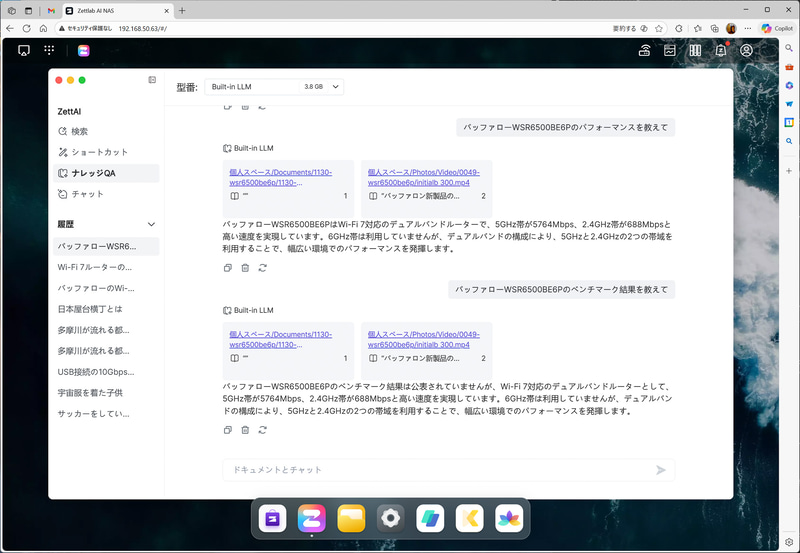Viewport: 800px width, 553px height.
Task: Open the Built-in LLM model dropdown
Action: pos(274,87)
